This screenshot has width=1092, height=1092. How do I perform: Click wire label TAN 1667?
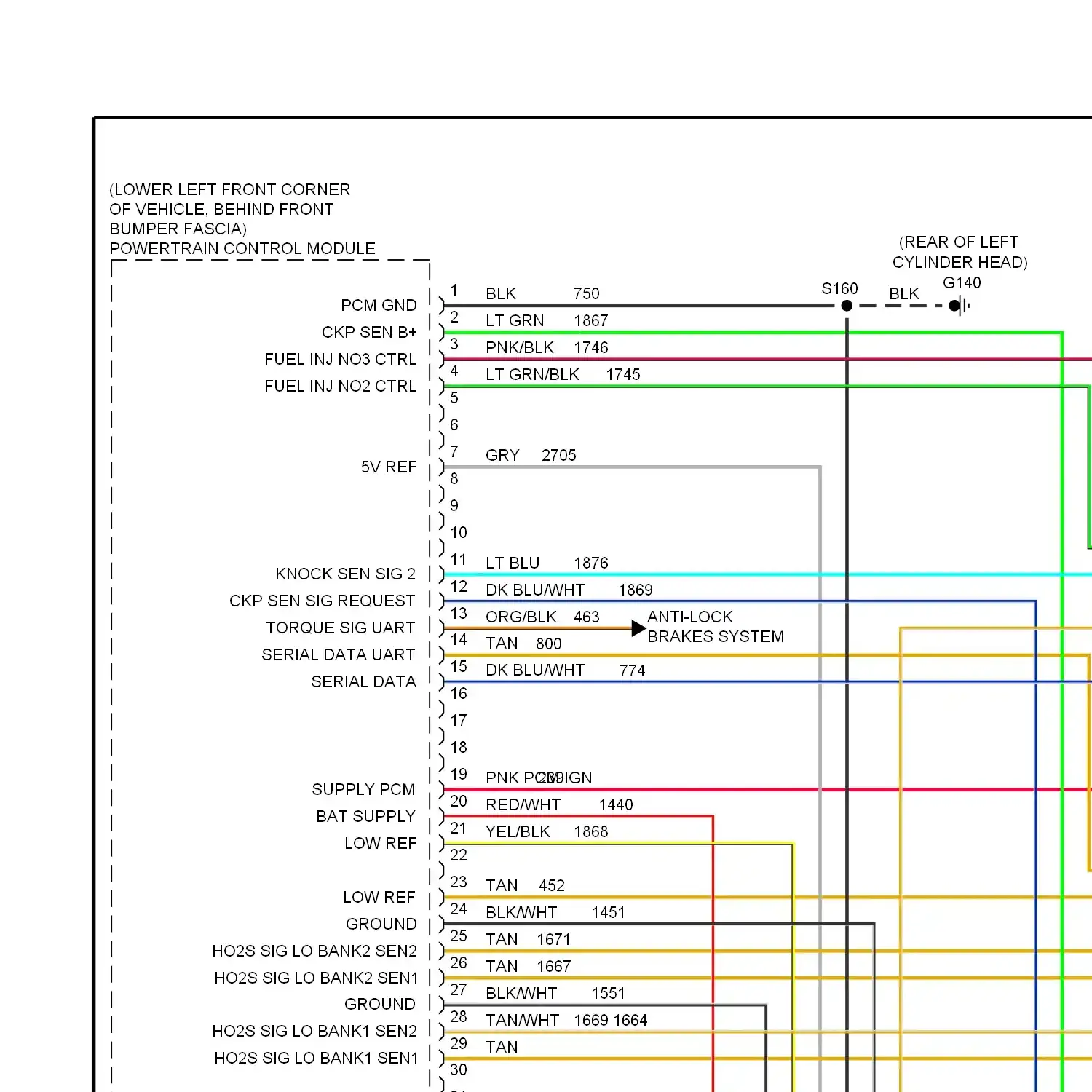click(528, 966)
